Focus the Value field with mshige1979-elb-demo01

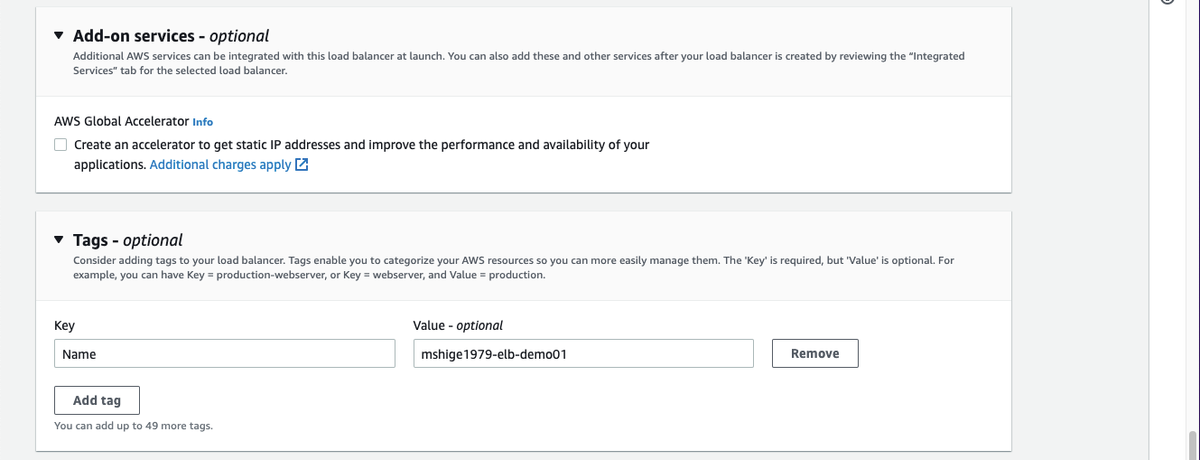tap(583, 353)
